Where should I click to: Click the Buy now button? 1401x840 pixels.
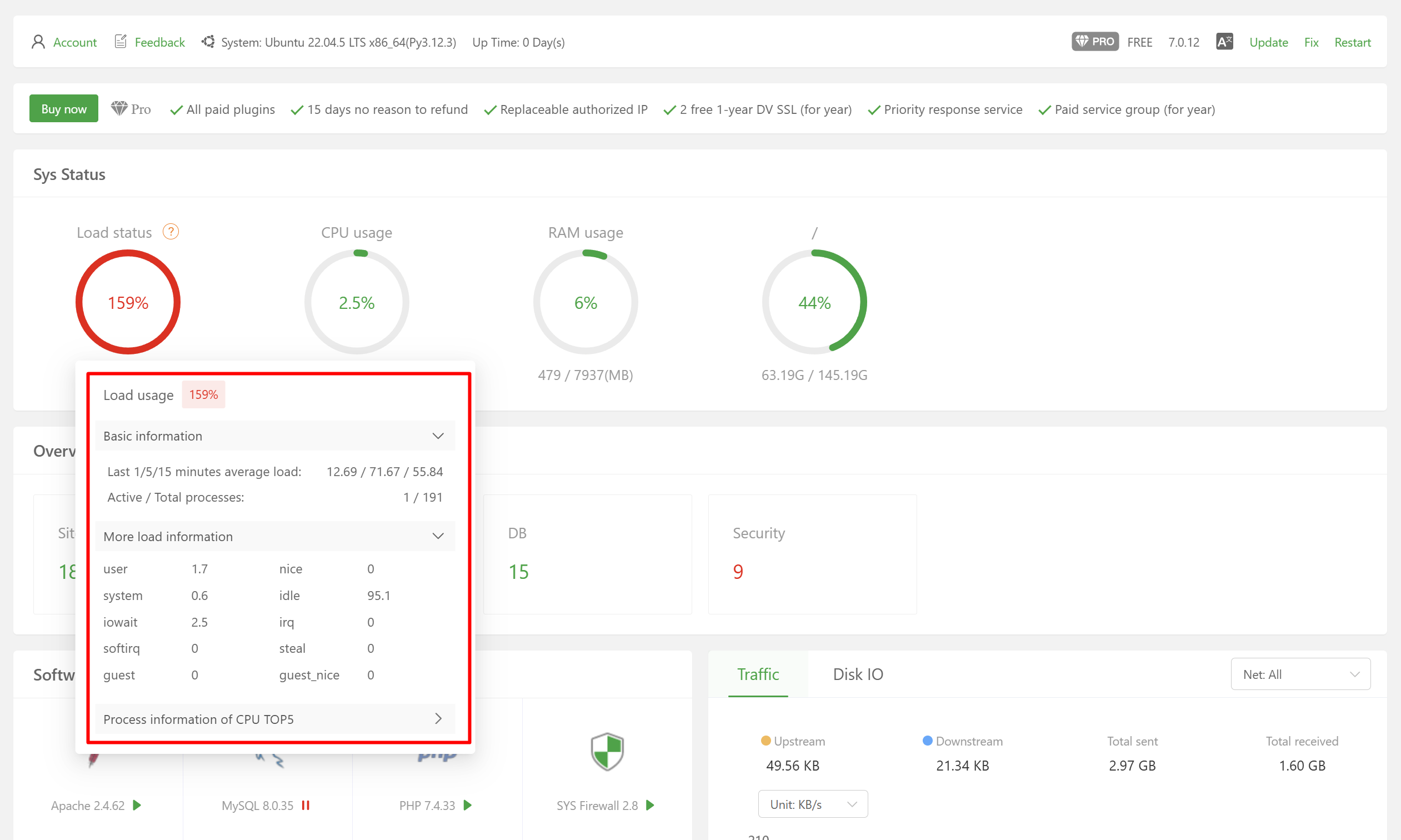pos(63,109)
